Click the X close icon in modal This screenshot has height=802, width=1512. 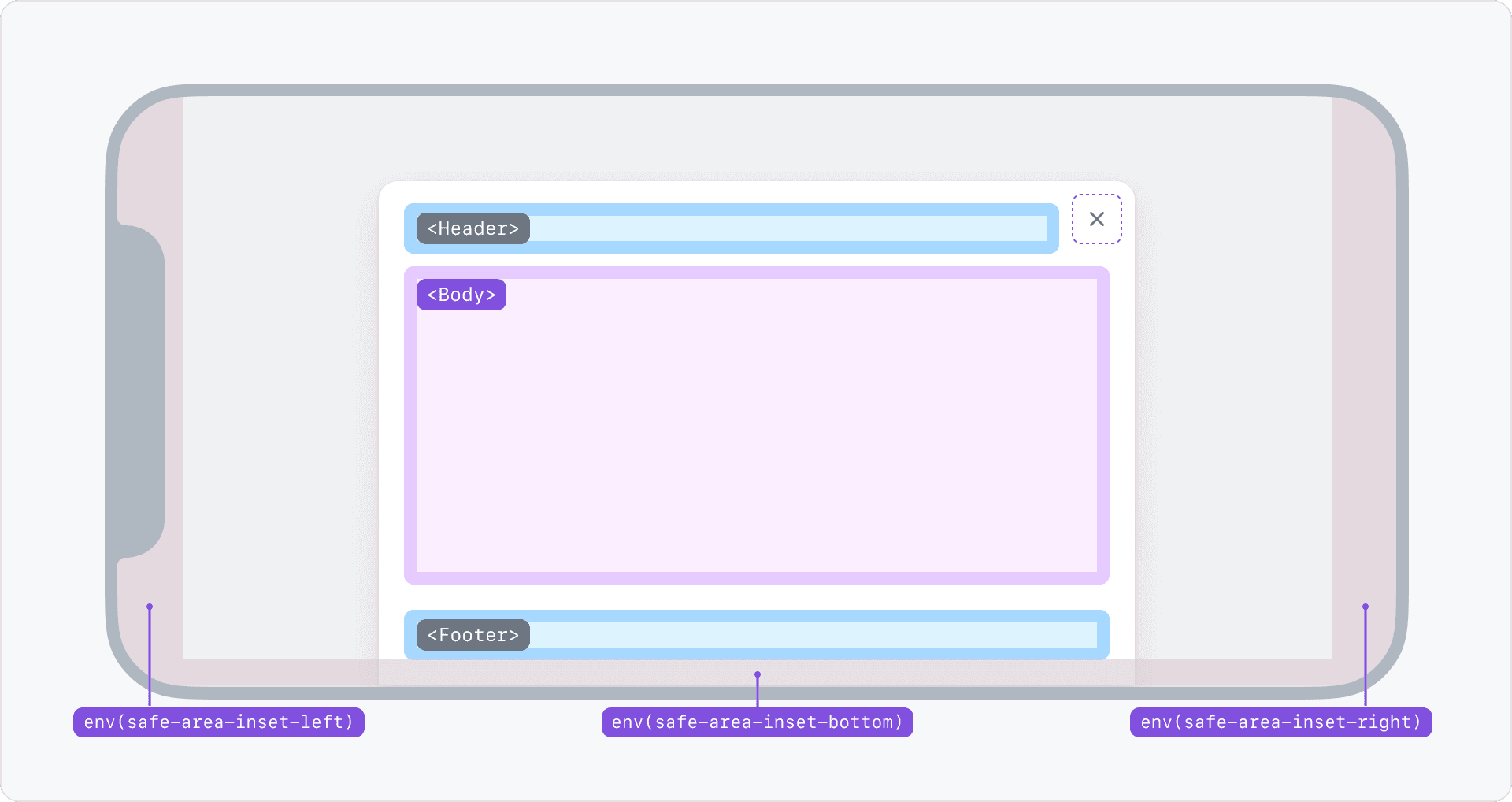point(1096,219)
